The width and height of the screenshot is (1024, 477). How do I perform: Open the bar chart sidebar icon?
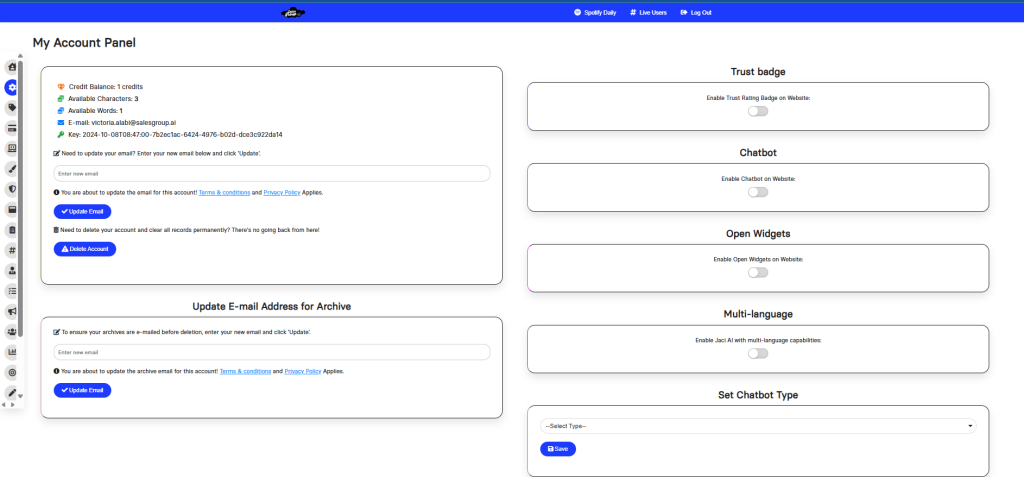point(12,352)
